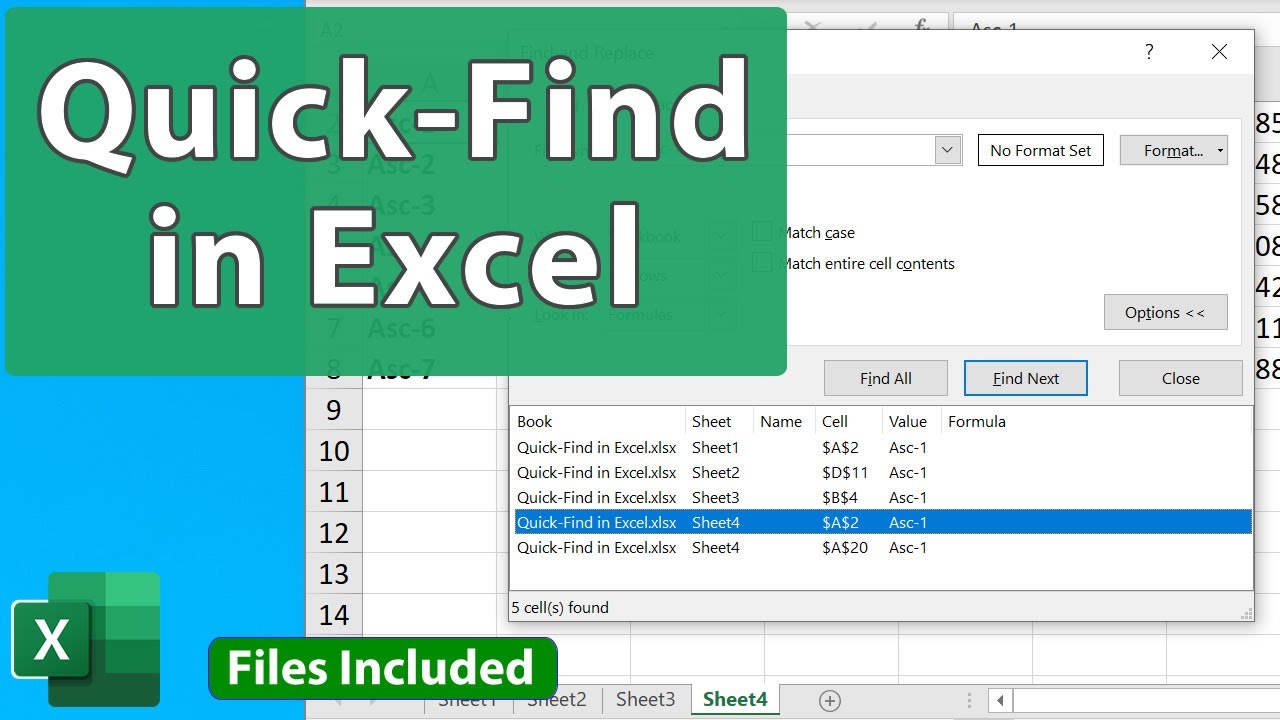Click the Value column header
Image resolution: width=1280 pixels, height=720 pixels.
pos(911,421)
